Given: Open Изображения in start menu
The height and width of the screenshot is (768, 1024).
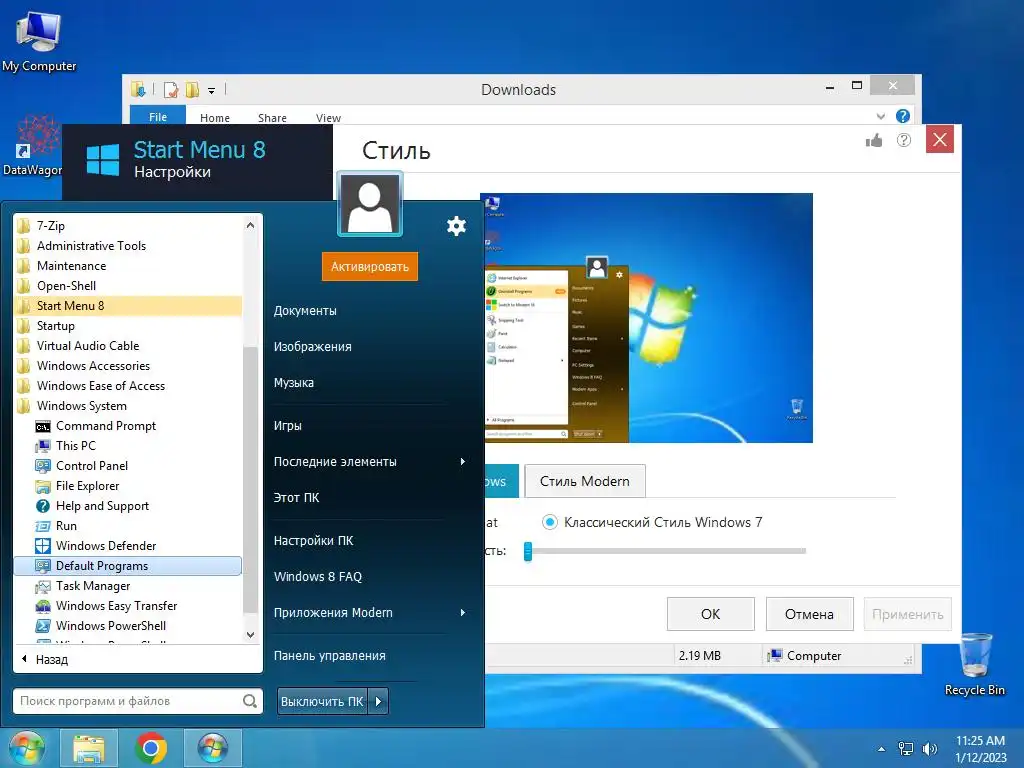Looking at the screenshot, I should tap(312, 347).
